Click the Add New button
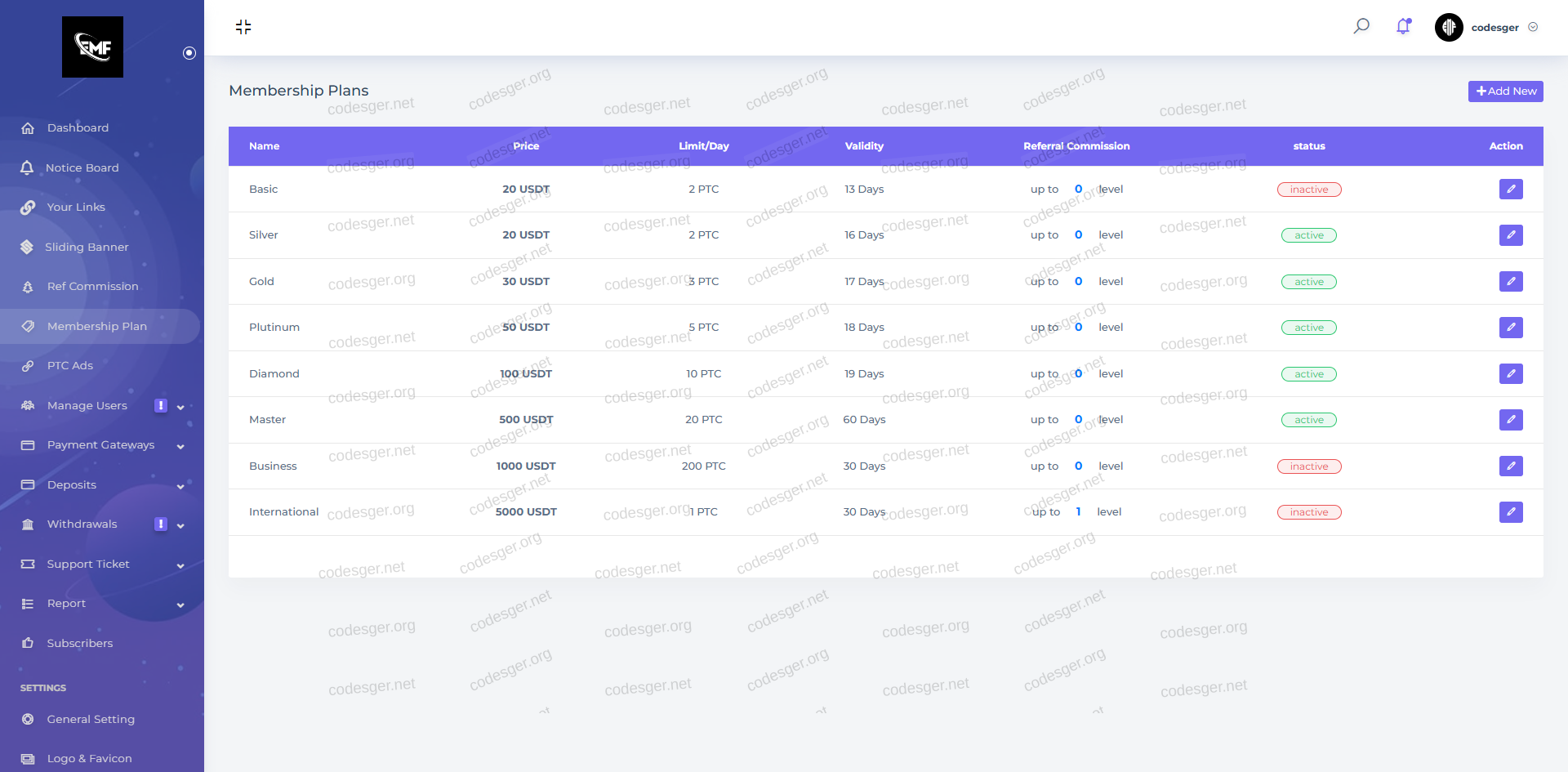 [x=1505, y=91]
